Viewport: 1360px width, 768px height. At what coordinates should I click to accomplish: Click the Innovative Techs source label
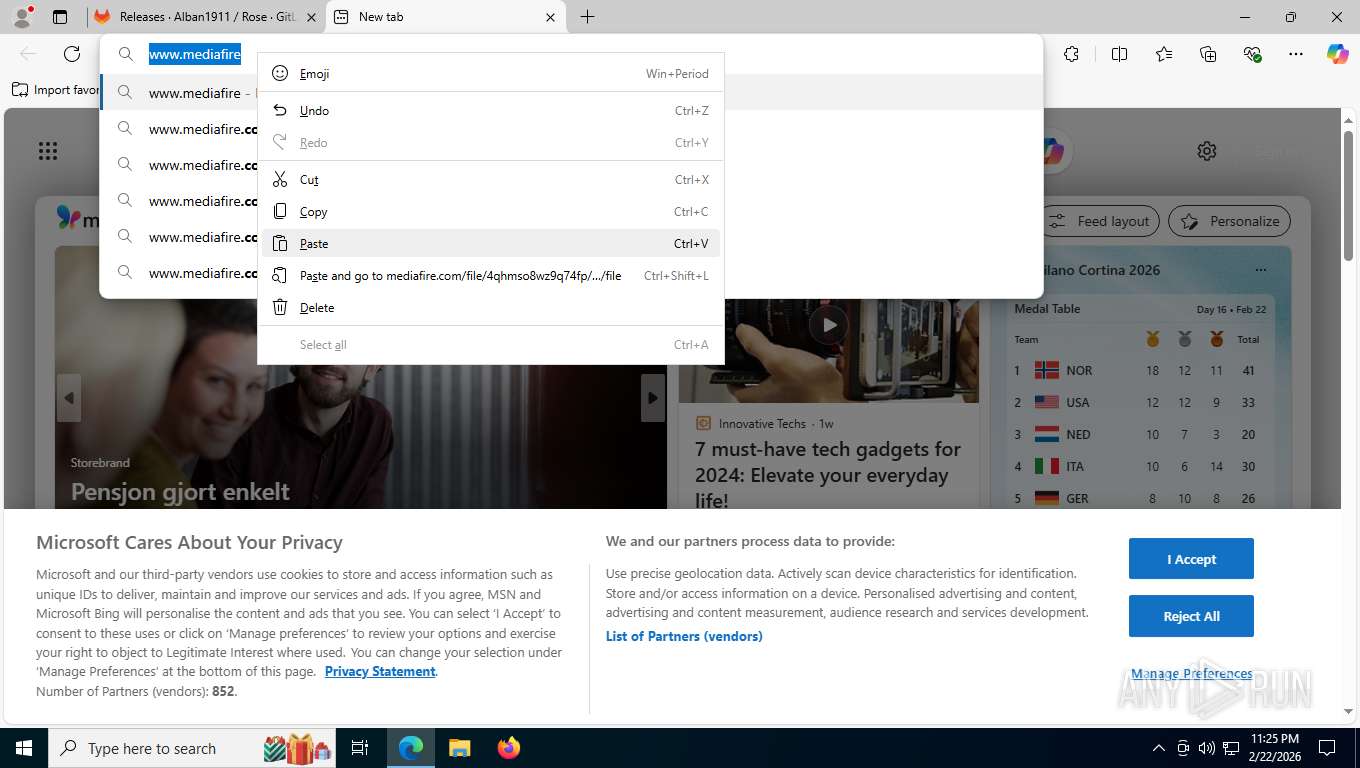tap(762, 424)
